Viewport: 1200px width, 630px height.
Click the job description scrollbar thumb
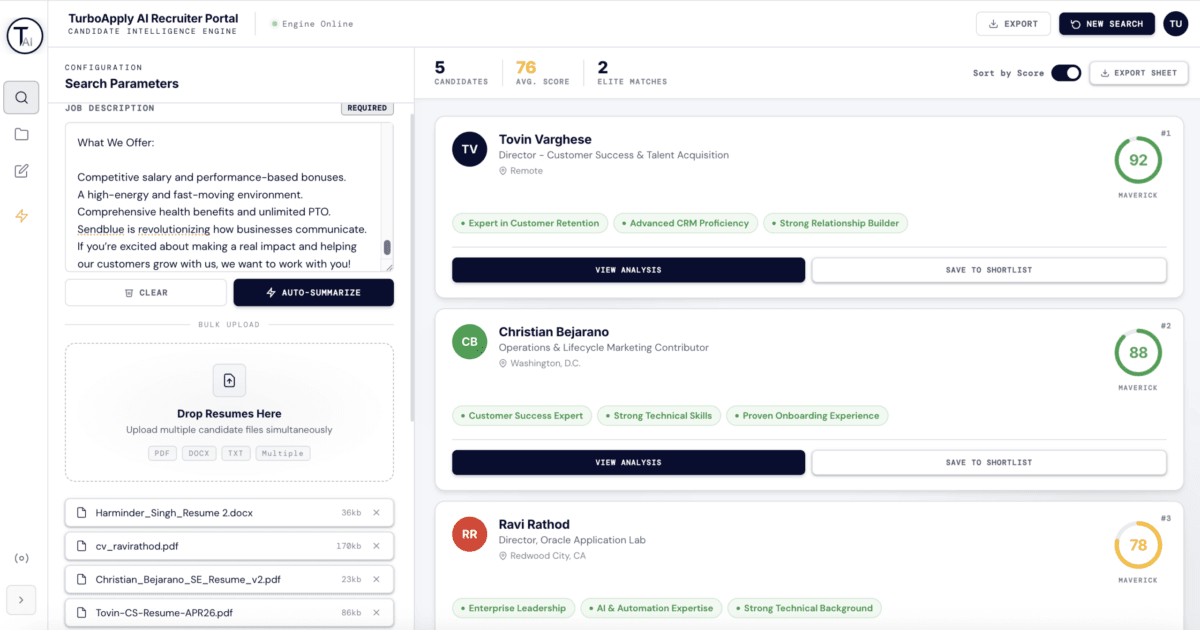click(x=388, y=248)
